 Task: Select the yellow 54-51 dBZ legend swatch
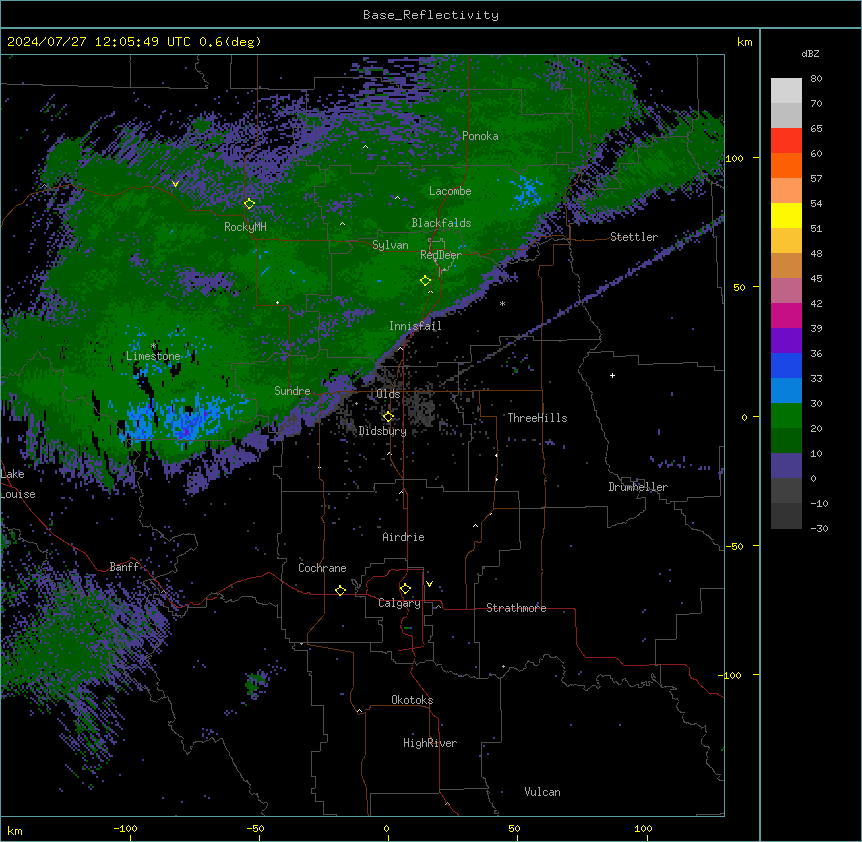pos(786,216)
